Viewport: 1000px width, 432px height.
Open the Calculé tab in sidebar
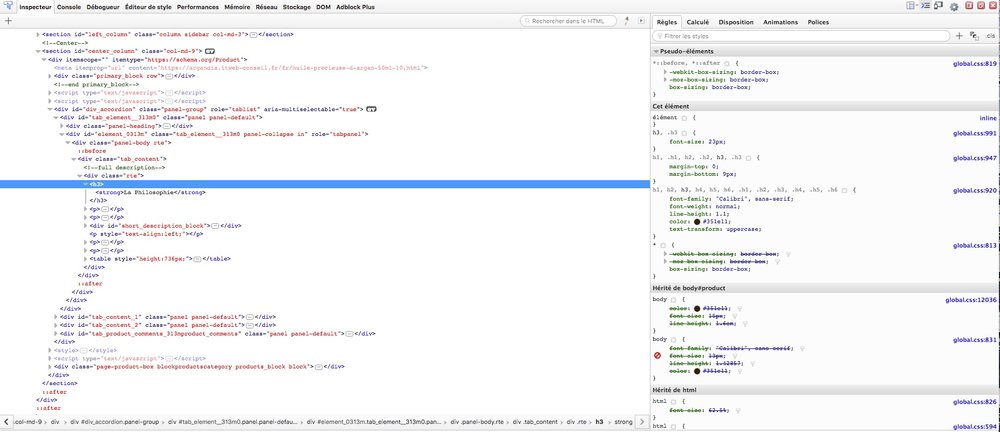(x=697, y=21)
